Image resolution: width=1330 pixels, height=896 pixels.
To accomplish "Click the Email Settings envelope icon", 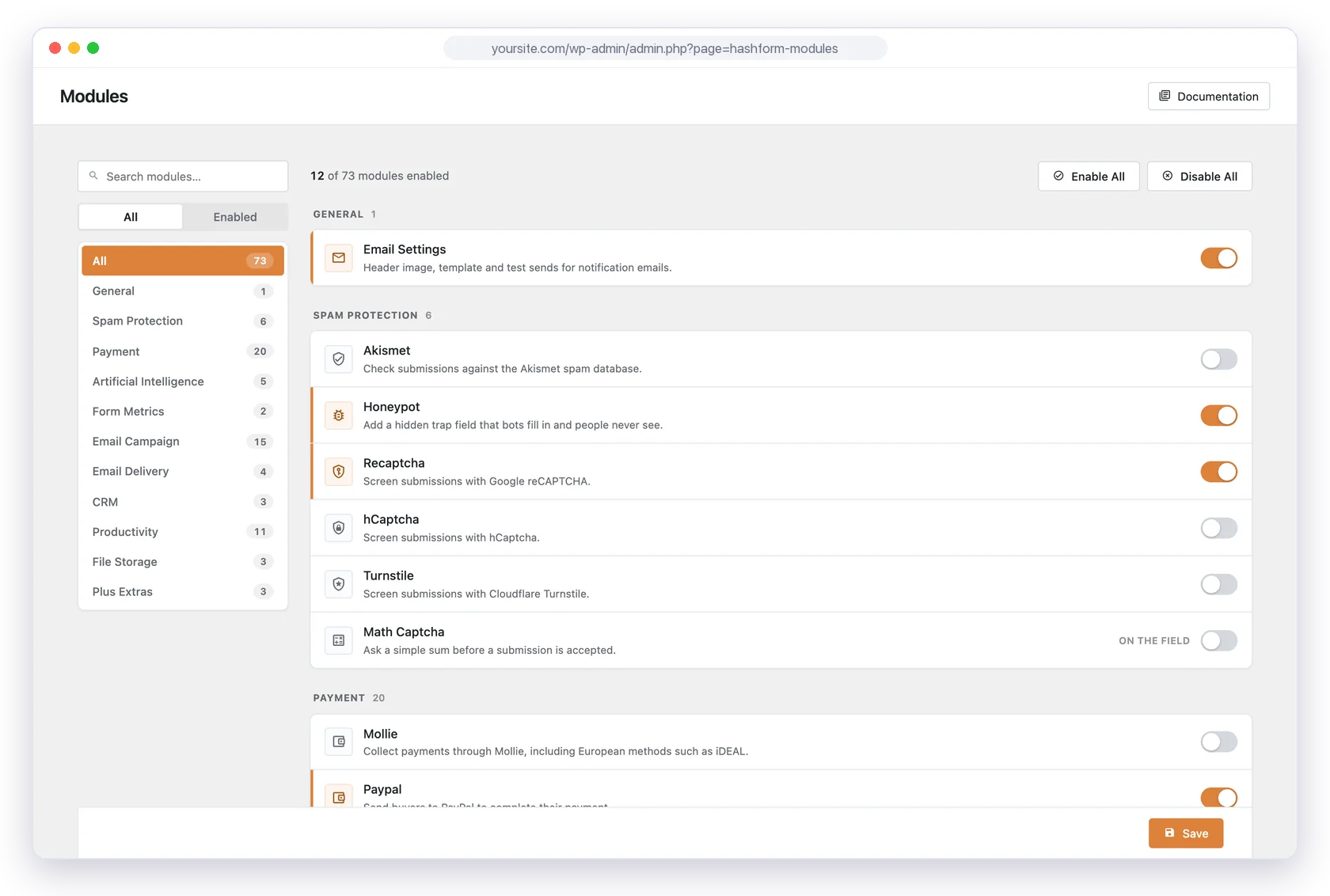I will point(339,258).
